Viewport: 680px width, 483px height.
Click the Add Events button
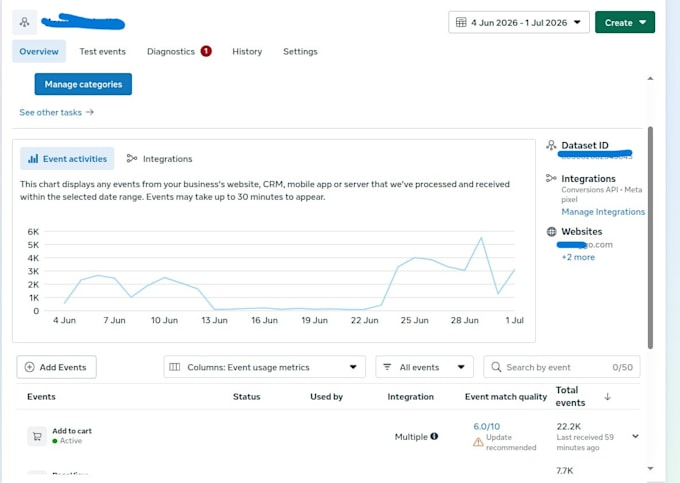pyautogui.click(x=56, y=367)
